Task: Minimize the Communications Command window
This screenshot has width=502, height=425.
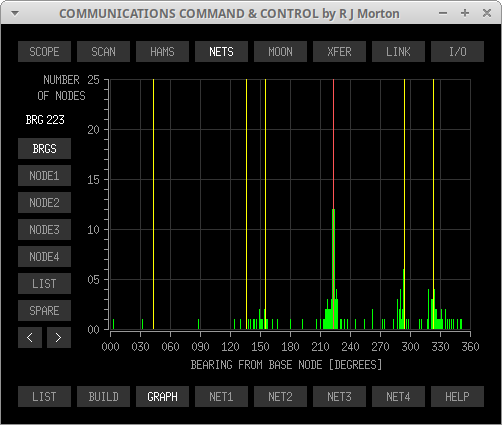Action: 443,13
